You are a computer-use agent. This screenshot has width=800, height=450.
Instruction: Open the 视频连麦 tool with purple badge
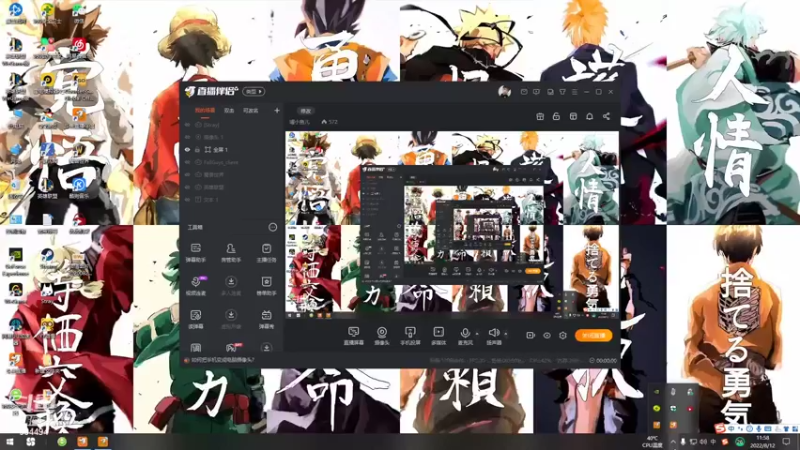pyautogui.click(x=196, y=286)
